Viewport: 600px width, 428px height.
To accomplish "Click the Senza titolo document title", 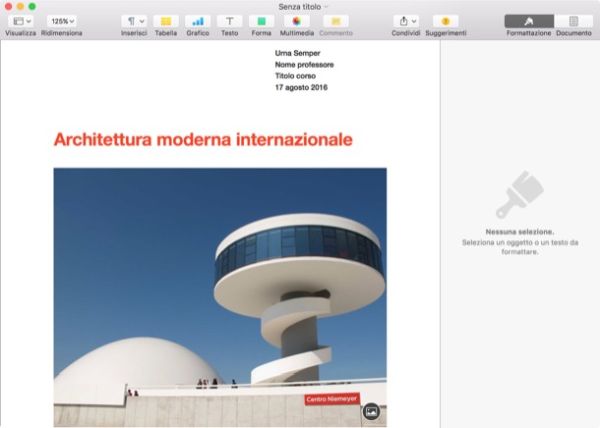I will [296, 6].
